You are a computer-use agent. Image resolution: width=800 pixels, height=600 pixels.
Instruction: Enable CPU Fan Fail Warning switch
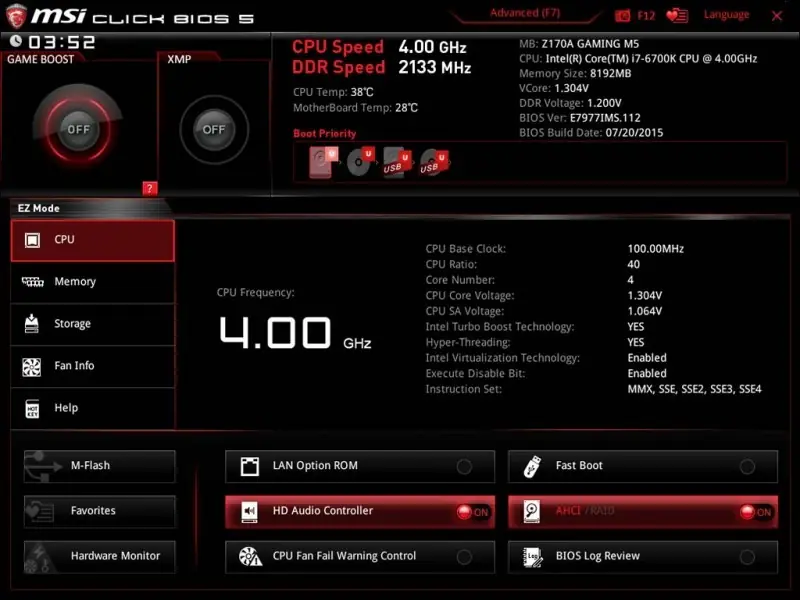coord(464,557)
